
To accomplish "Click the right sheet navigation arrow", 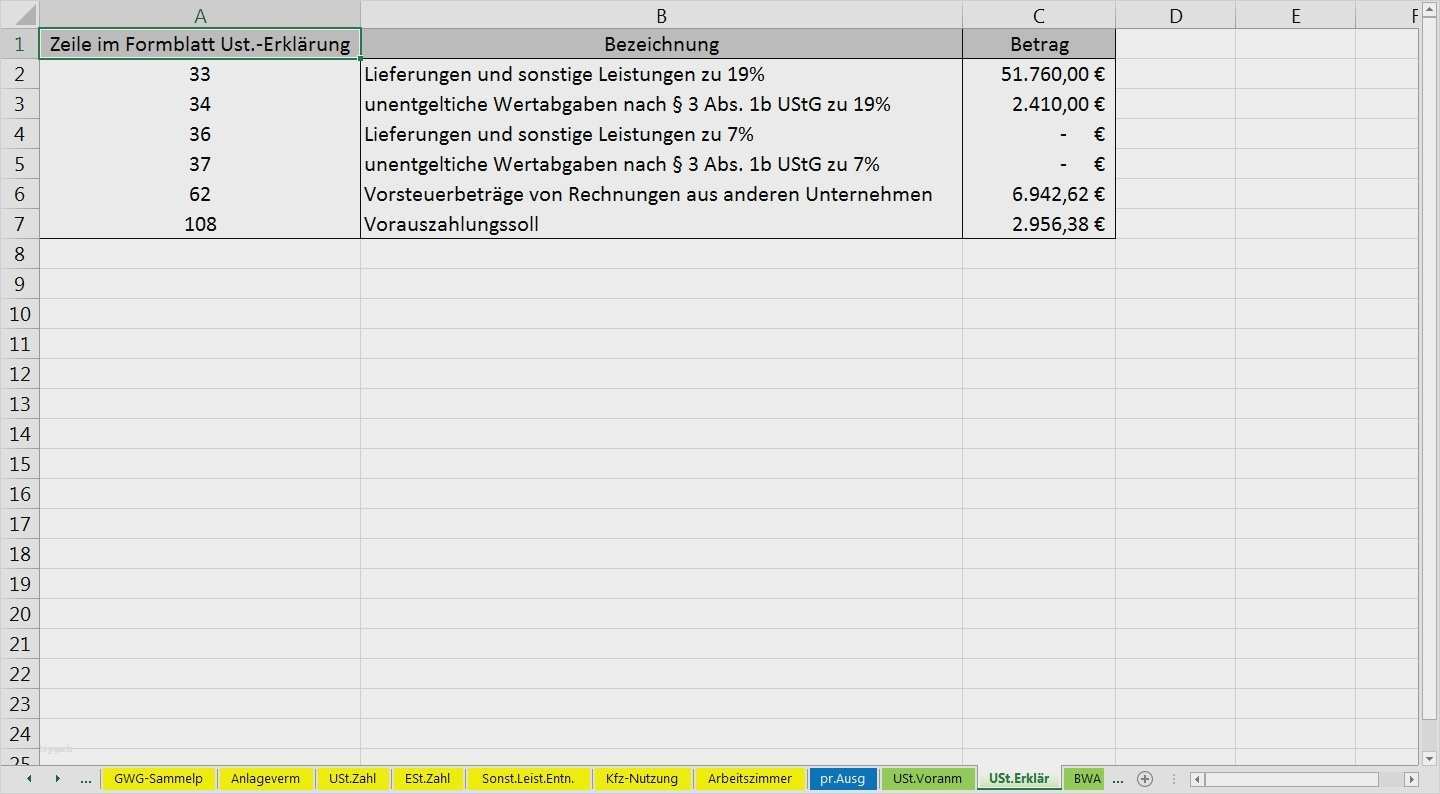I will 57,778.
